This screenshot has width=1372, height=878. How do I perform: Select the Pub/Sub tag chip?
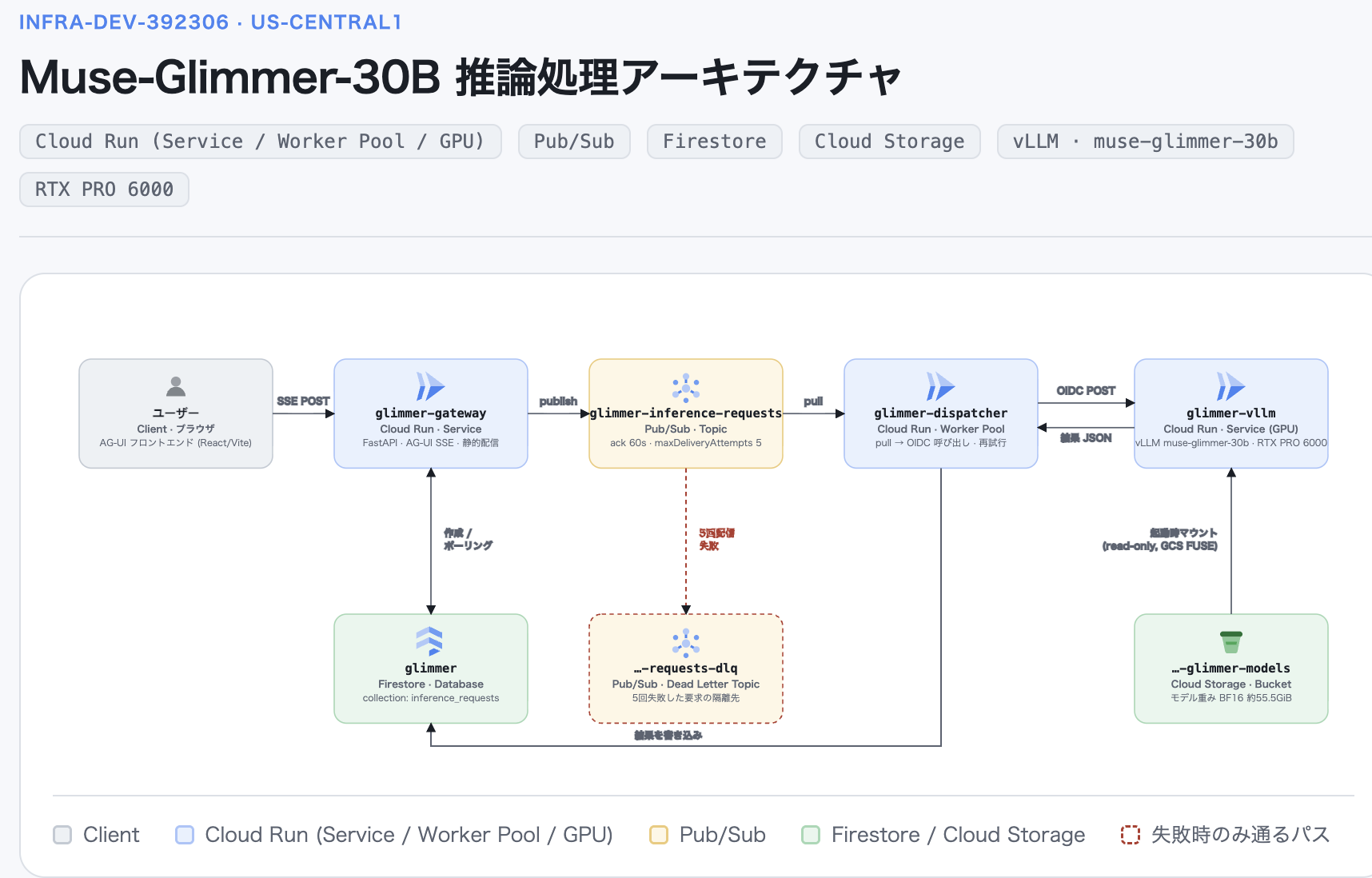tap(574, 142)
